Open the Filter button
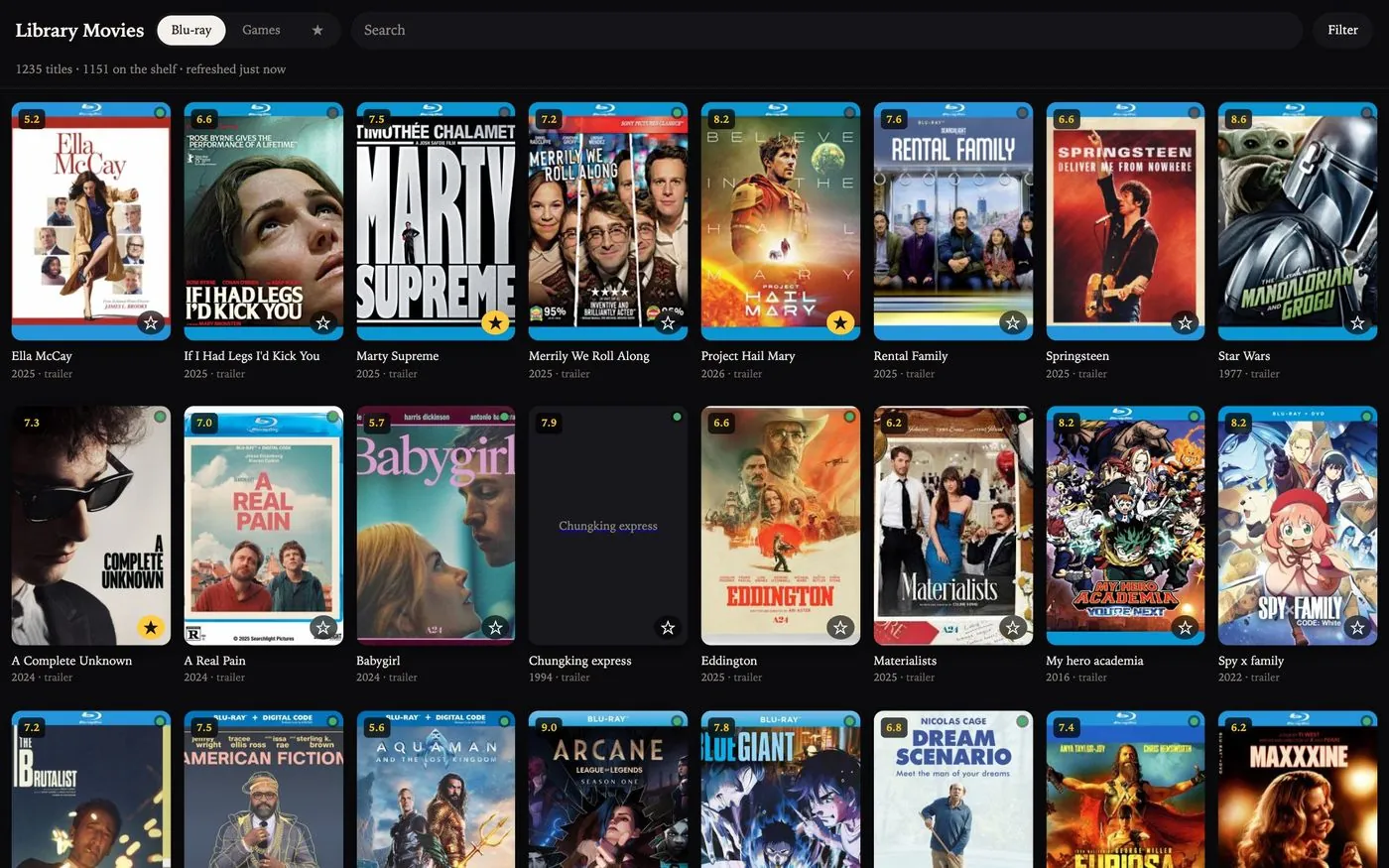 [1342, 30]
